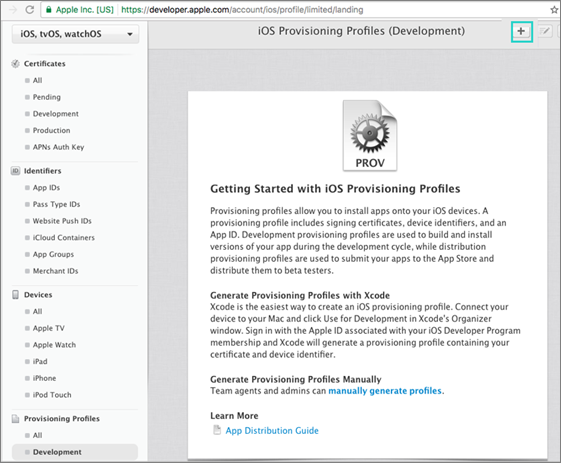
Task: Open the iOS, tvOS, watchOS platform dropdown
Action: click(75, 34)
